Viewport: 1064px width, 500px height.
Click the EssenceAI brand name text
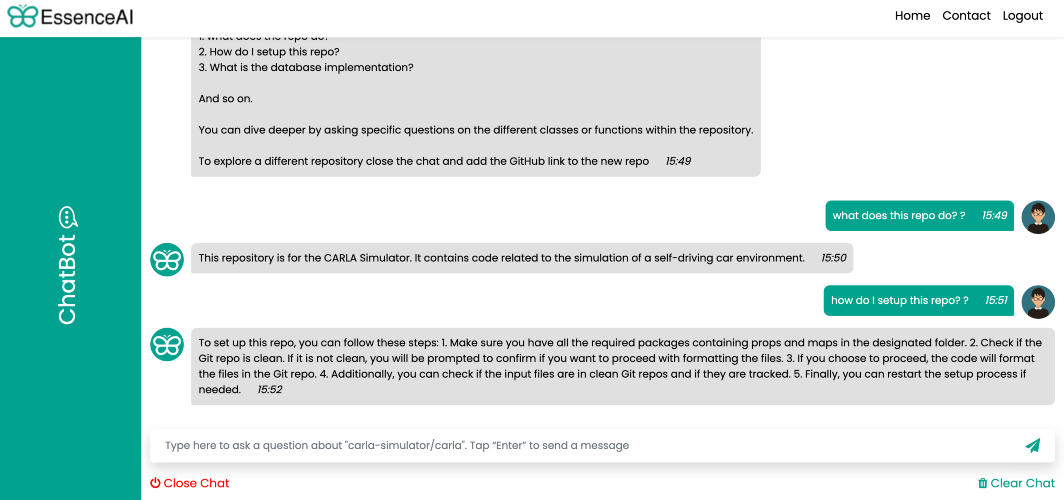(x=87, y=16)
